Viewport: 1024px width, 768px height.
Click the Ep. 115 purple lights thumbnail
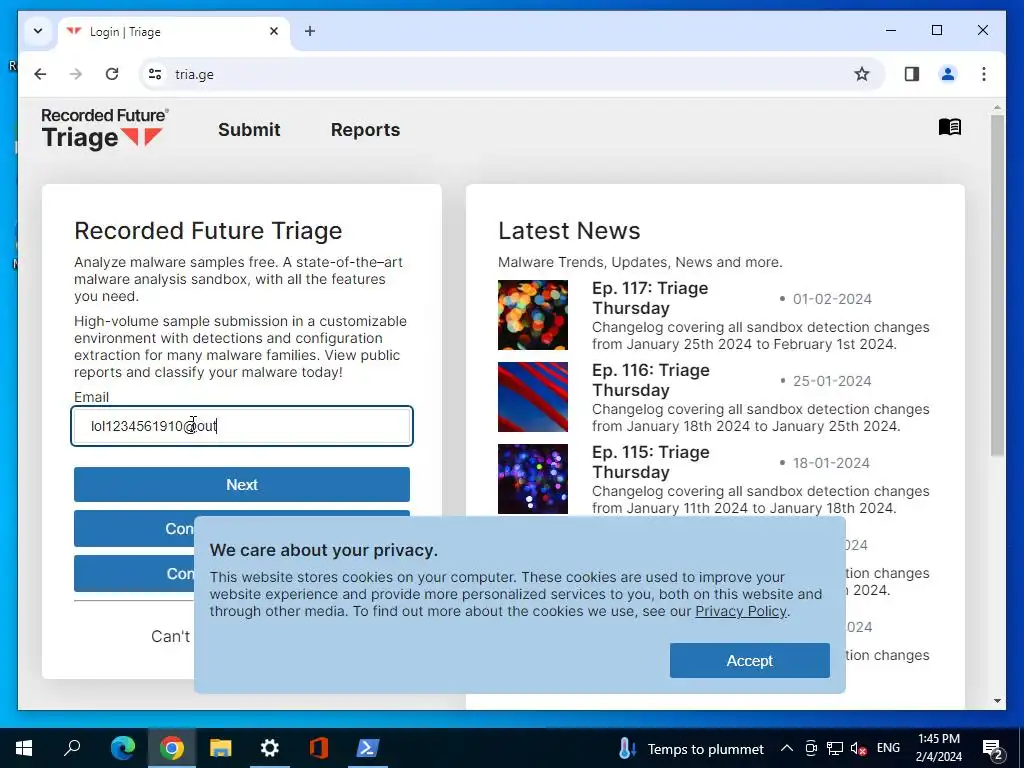[533, 479]
